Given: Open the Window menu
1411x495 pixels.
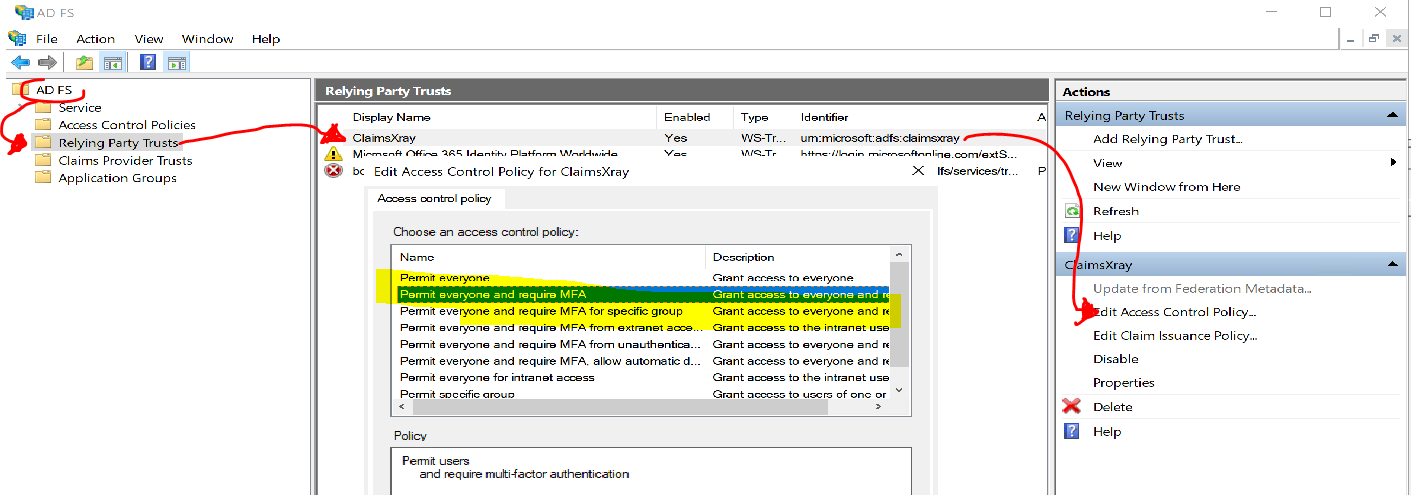Looking at the screenshot, I should coord(208,38).
